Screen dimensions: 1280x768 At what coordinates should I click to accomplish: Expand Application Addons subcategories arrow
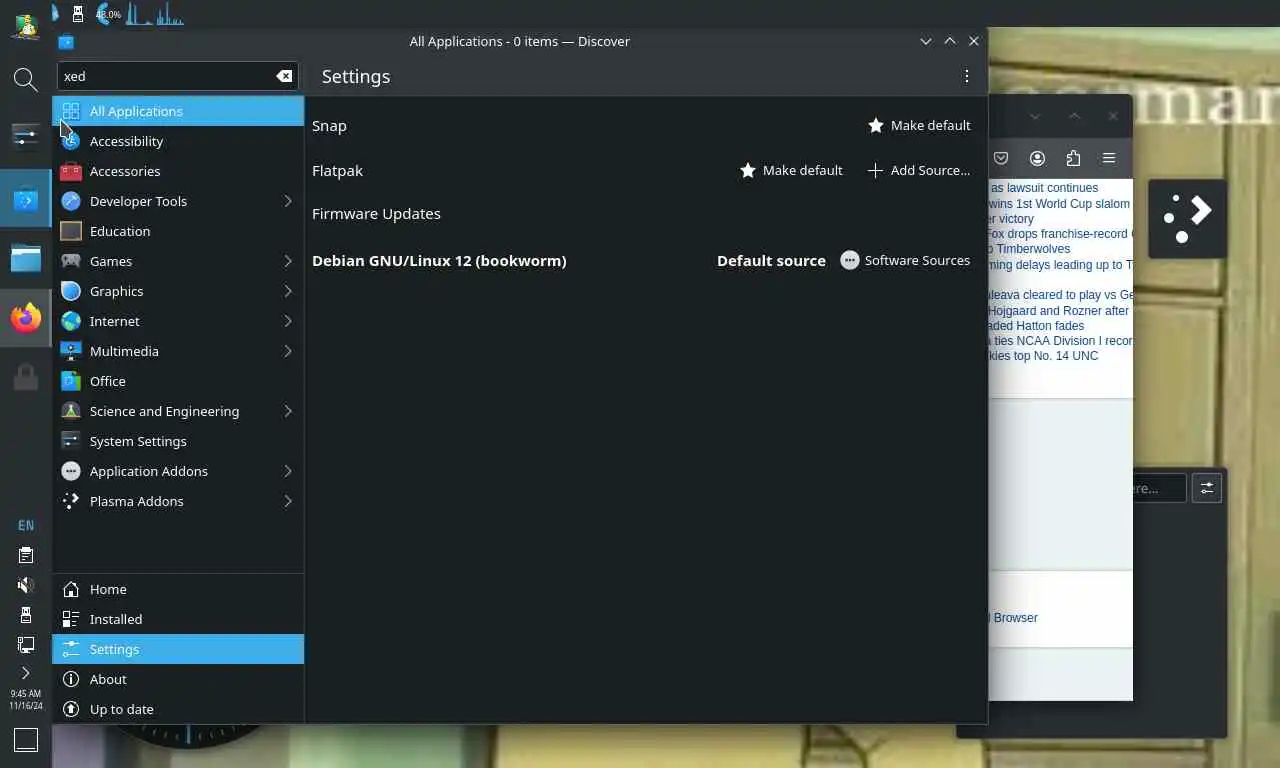[x=288, y=471]
